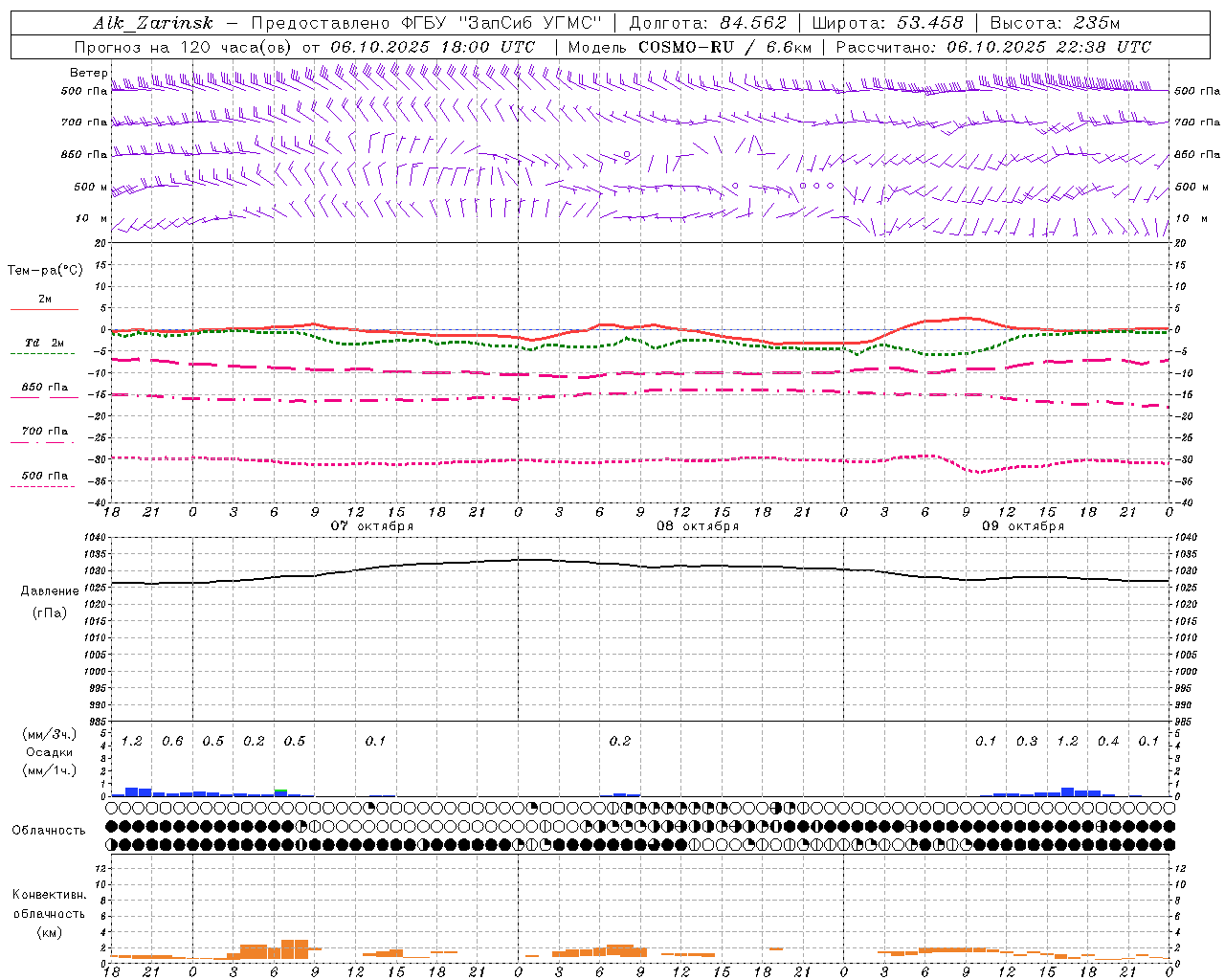Click the 08 октября date label
1225x980 pixels.
[698, 526]
